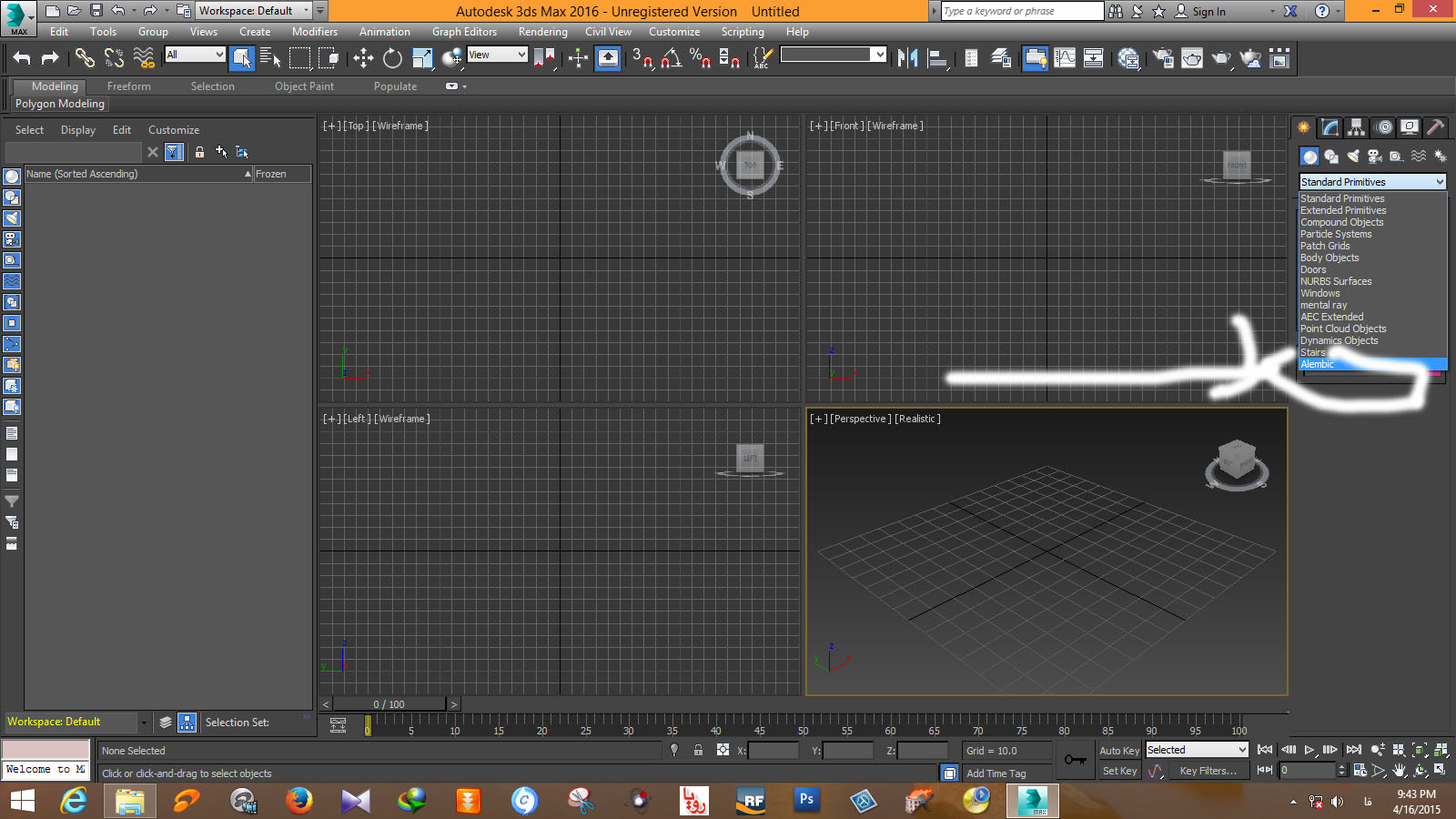Open the application MAX menu button

point(17,18)
